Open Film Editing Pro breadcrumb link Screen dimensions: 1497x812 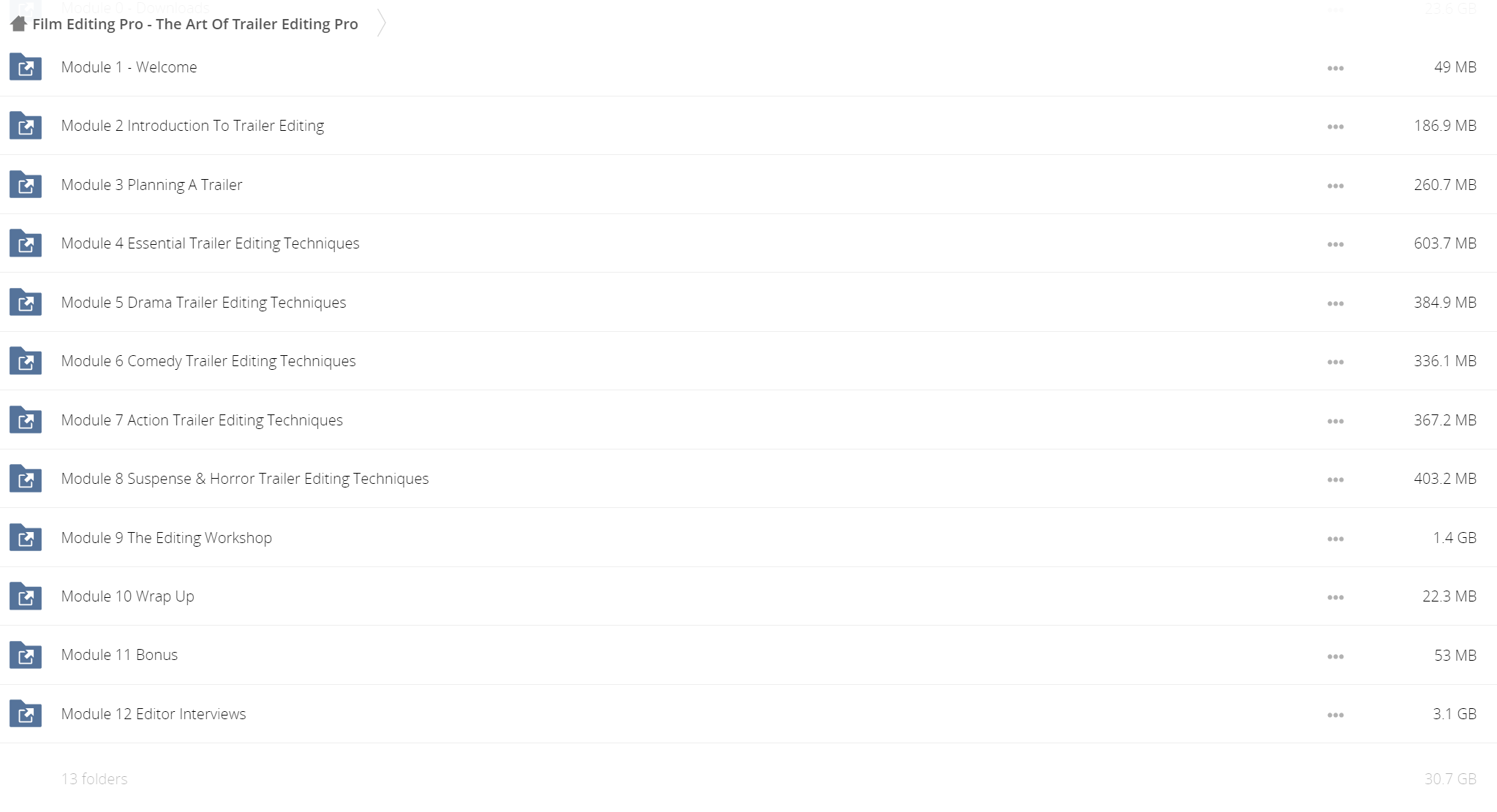click(195, 24)
